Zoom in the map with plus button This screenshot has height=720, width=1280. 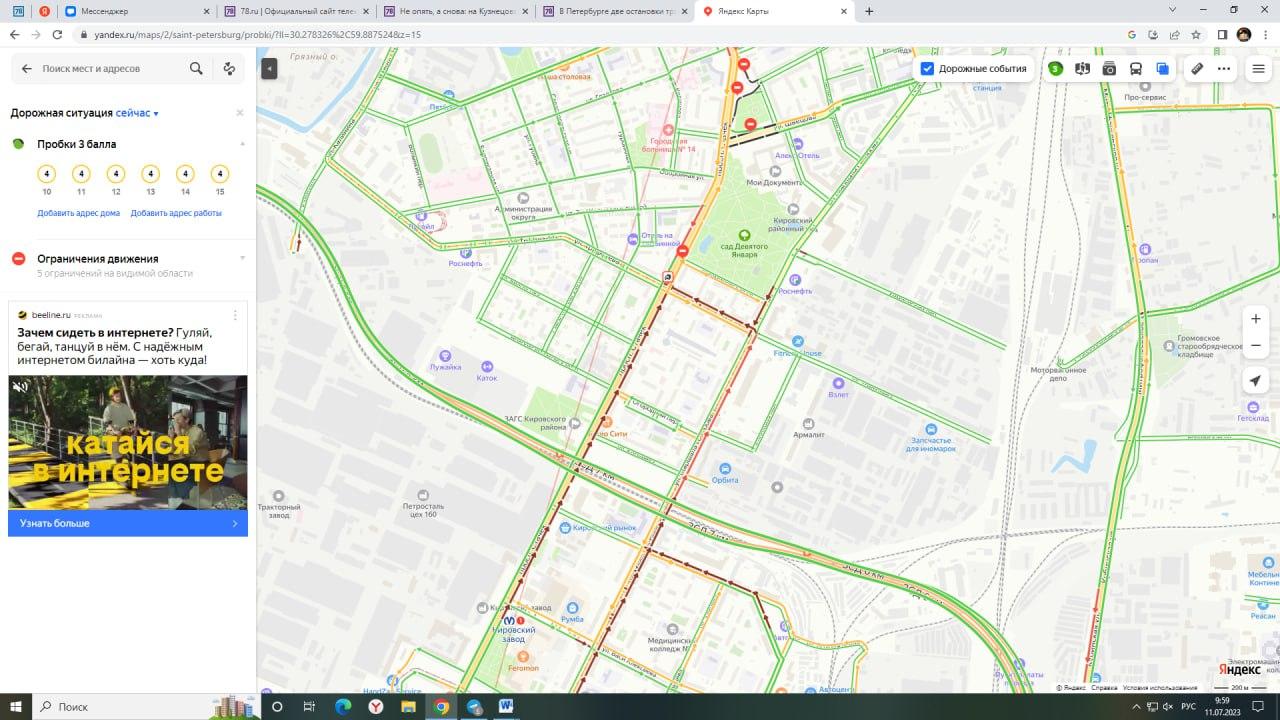coord(1256,319)
